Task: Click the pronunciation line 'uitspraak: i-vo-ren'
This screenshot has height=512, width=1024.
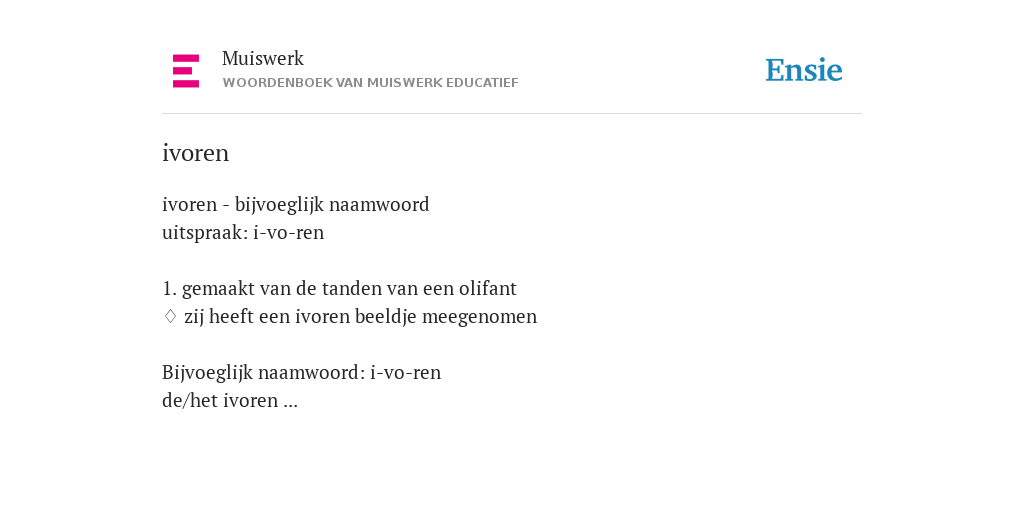Action: point(243,232)
